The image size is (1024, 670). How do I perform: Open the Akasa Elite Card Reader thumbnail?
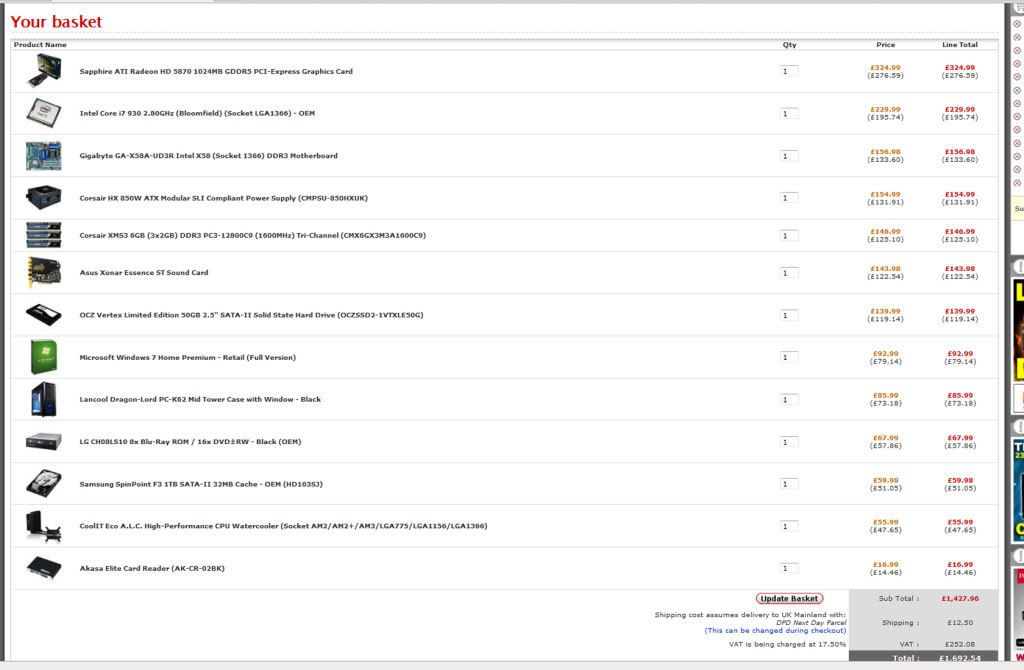[x=44, y=568]
